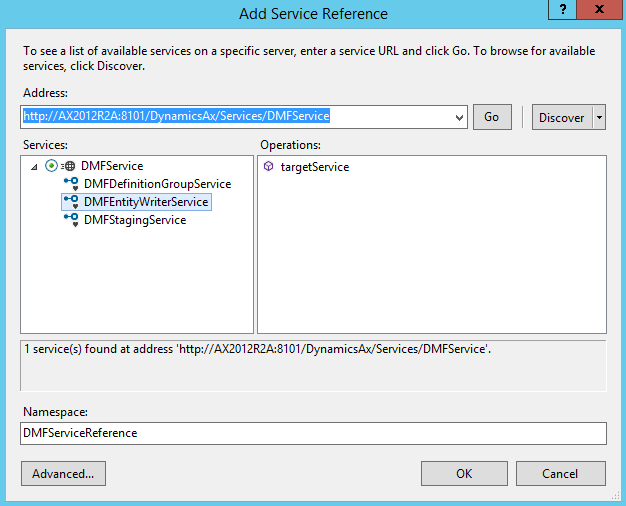This screenshot has width=626, height=506.
Task: Confirm with the OK button
Action: (464, 473)
